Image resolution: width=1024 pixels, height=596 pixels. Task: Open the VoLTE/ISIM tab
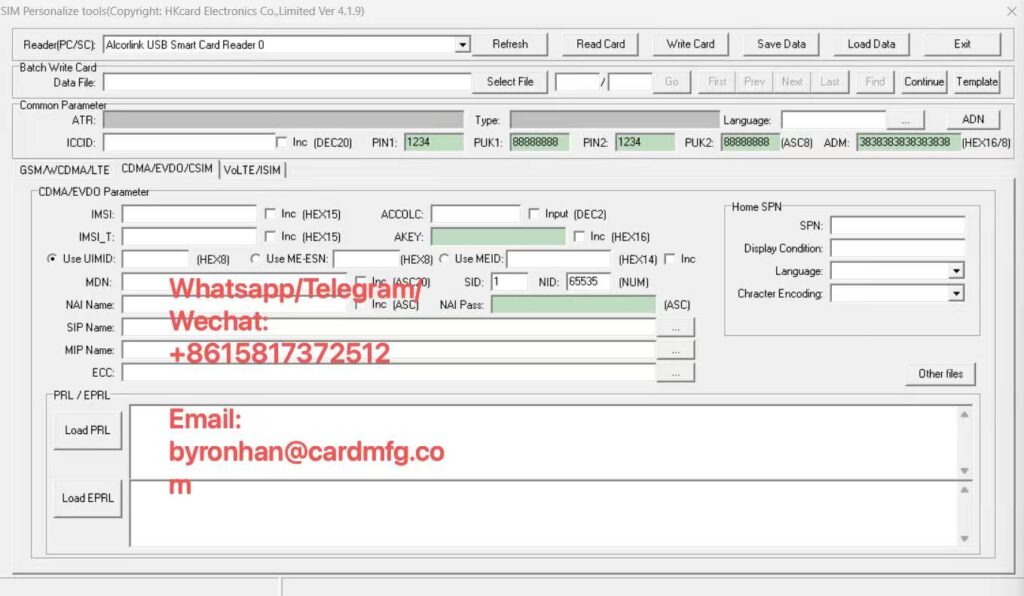(x=252, y=170)
